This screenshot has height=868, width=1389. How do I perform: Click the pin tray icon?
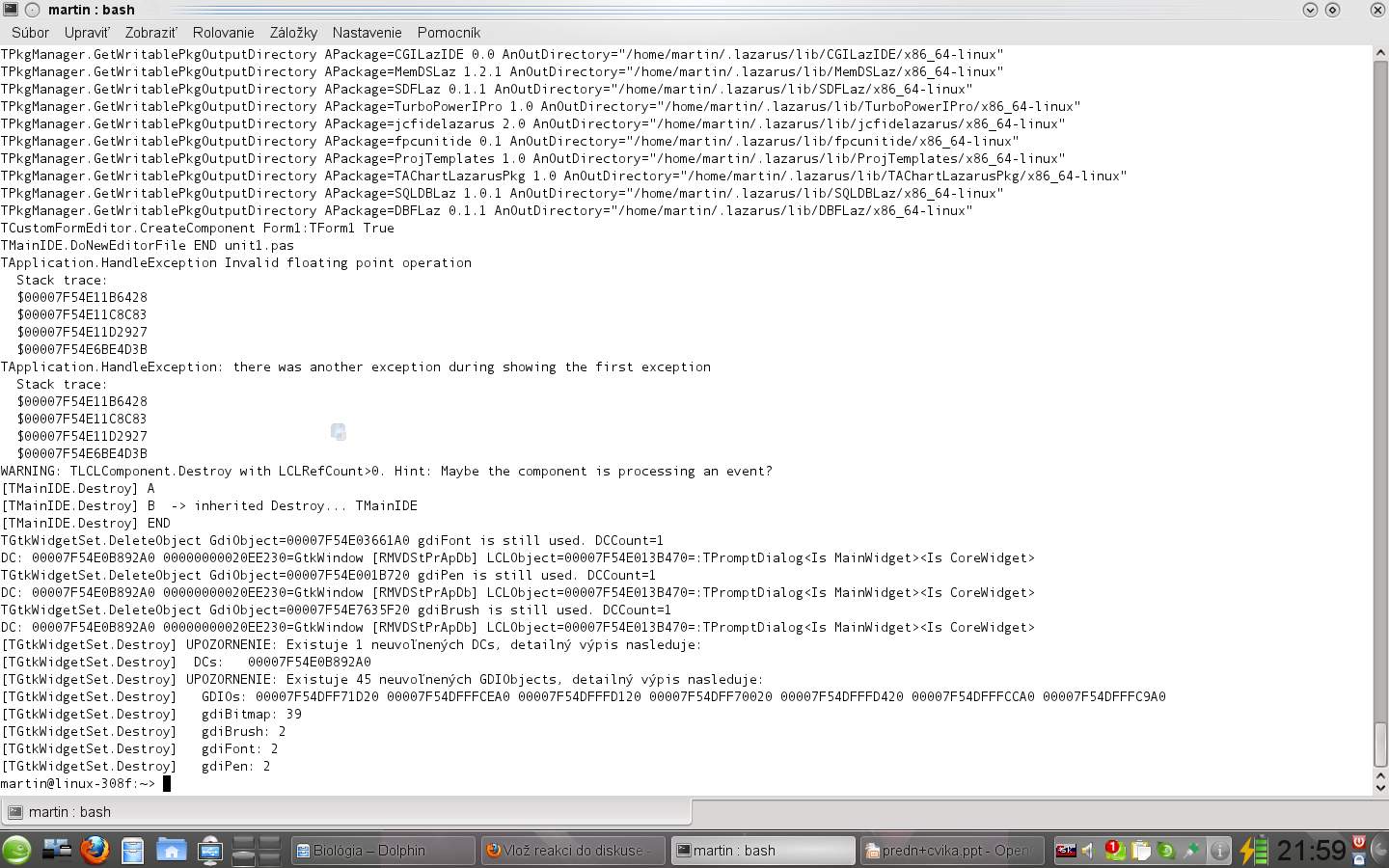(1192, 851)
